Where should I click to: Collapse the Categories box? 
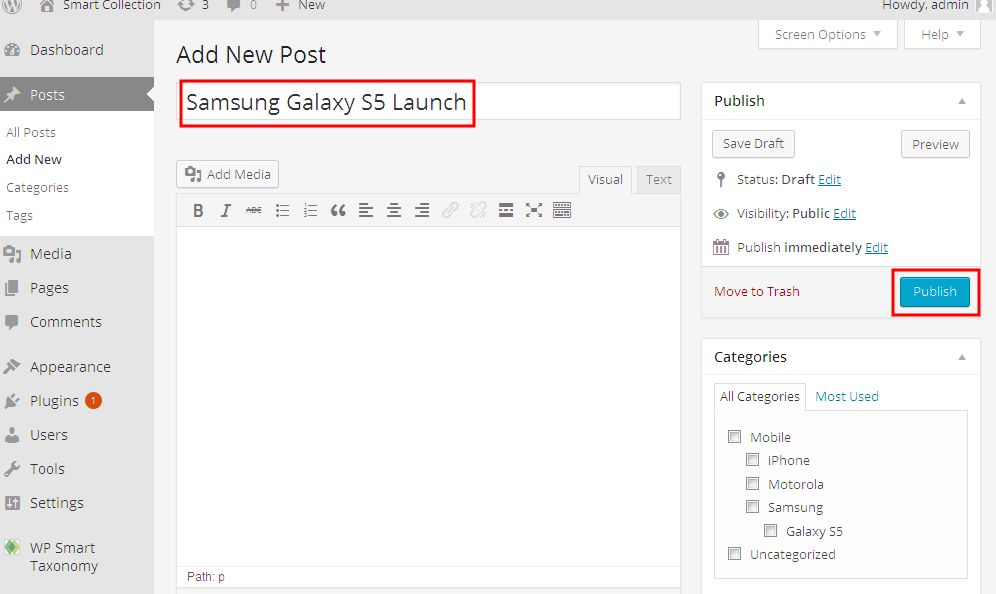(962, 358)
